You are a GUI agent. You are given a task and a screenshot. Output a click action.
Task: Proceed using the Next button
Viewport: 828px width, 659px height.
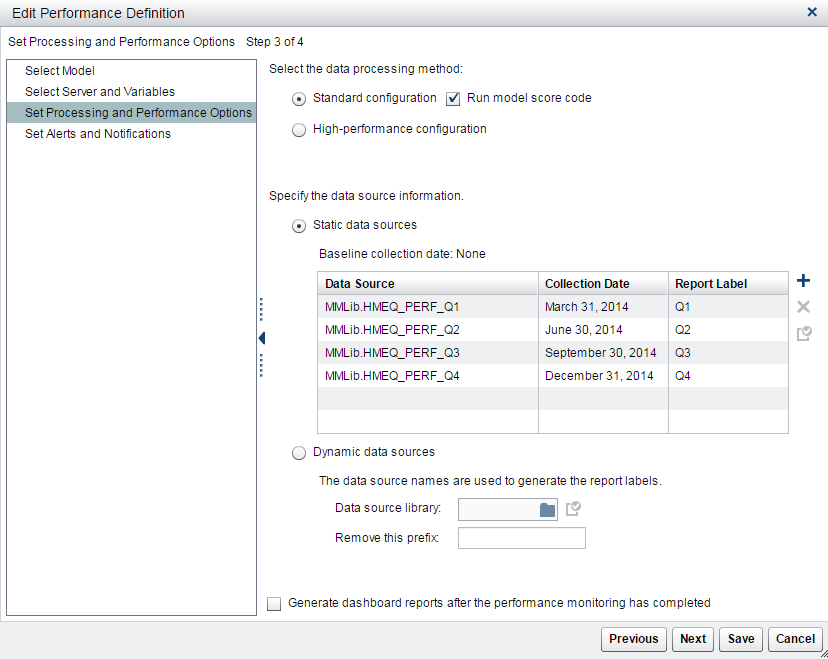point(692,639)
